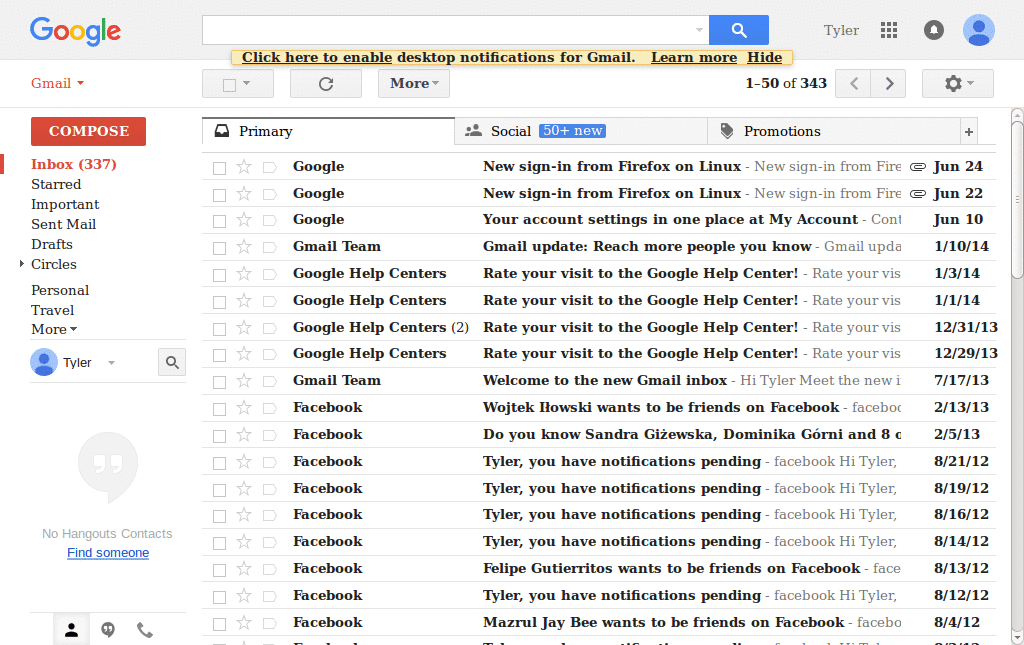Add a new inbox tab with plus
This screenshot has width=1024, height=645.
pyautogui.click(x=969, y=132)
